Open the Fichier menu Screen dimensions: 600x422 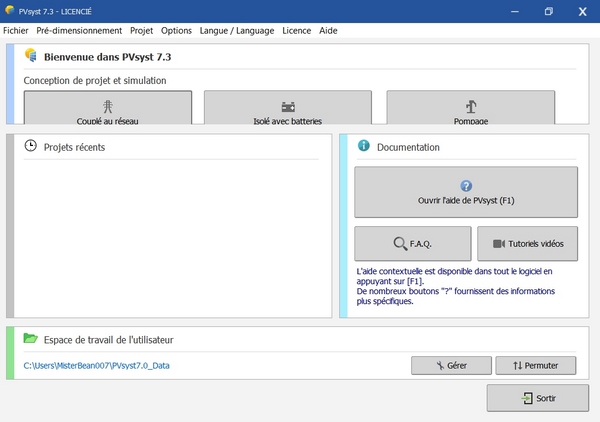coord(16,31)
